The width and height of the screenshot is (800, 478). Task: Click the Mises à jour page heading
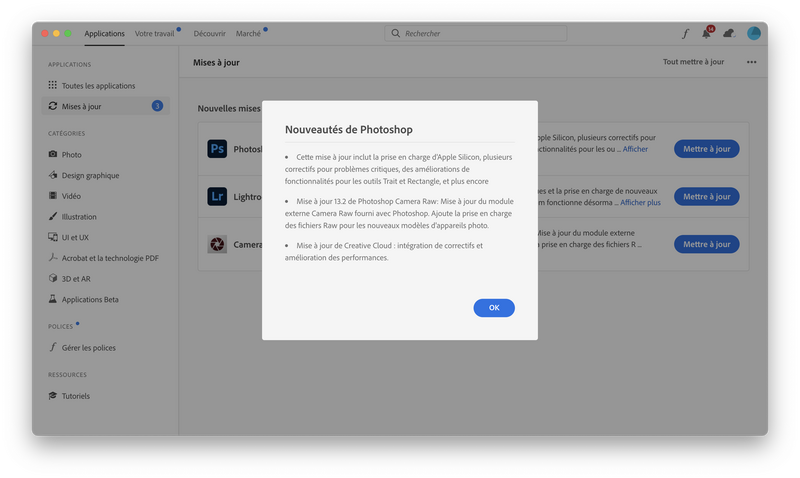click(x=216, y=62)
